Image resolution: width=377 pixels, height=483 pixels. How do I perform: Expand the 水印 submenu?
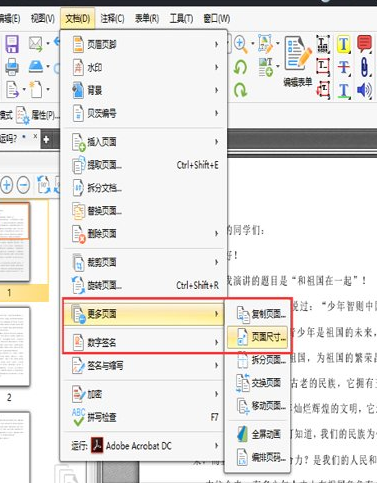click(x=145, y=68)
